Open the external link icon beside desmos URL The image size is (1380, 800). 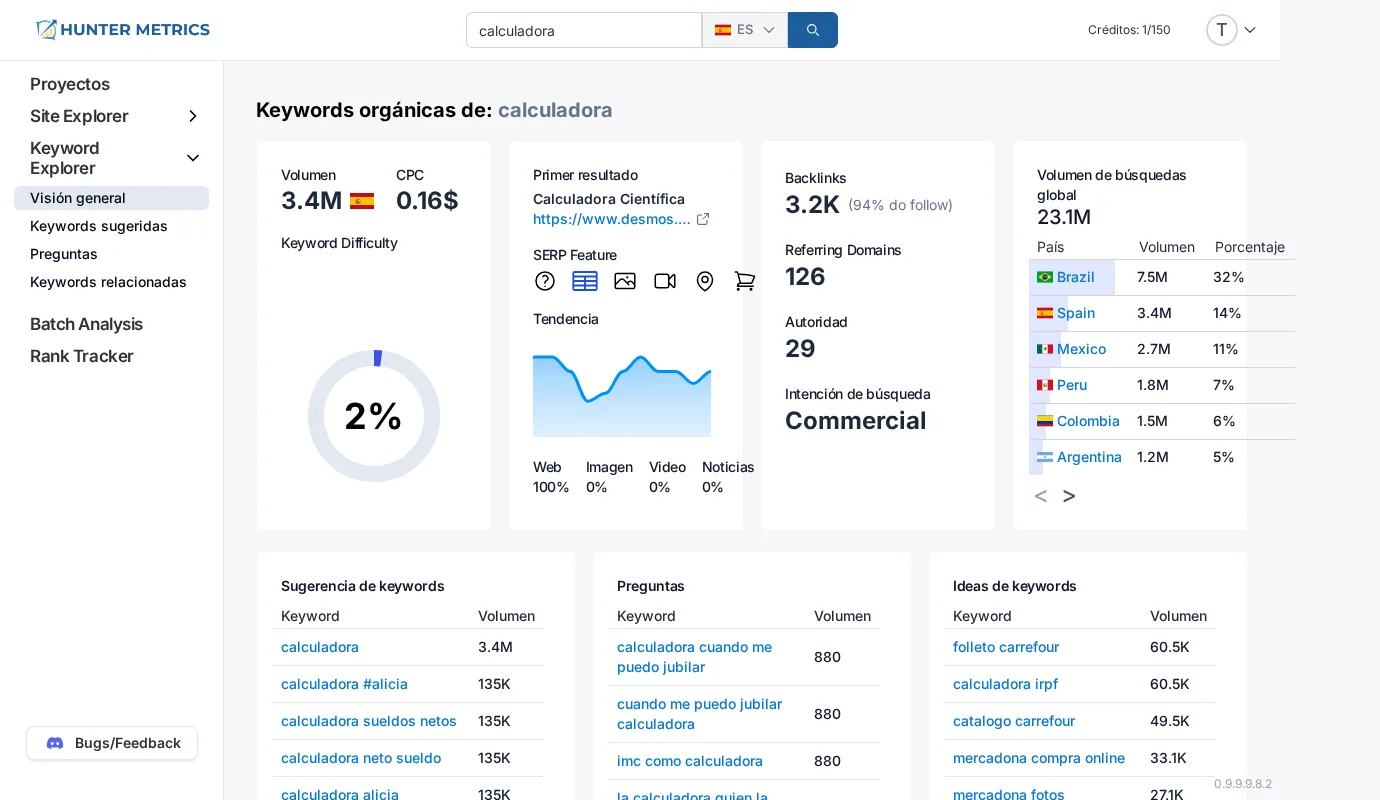(703, 219)
